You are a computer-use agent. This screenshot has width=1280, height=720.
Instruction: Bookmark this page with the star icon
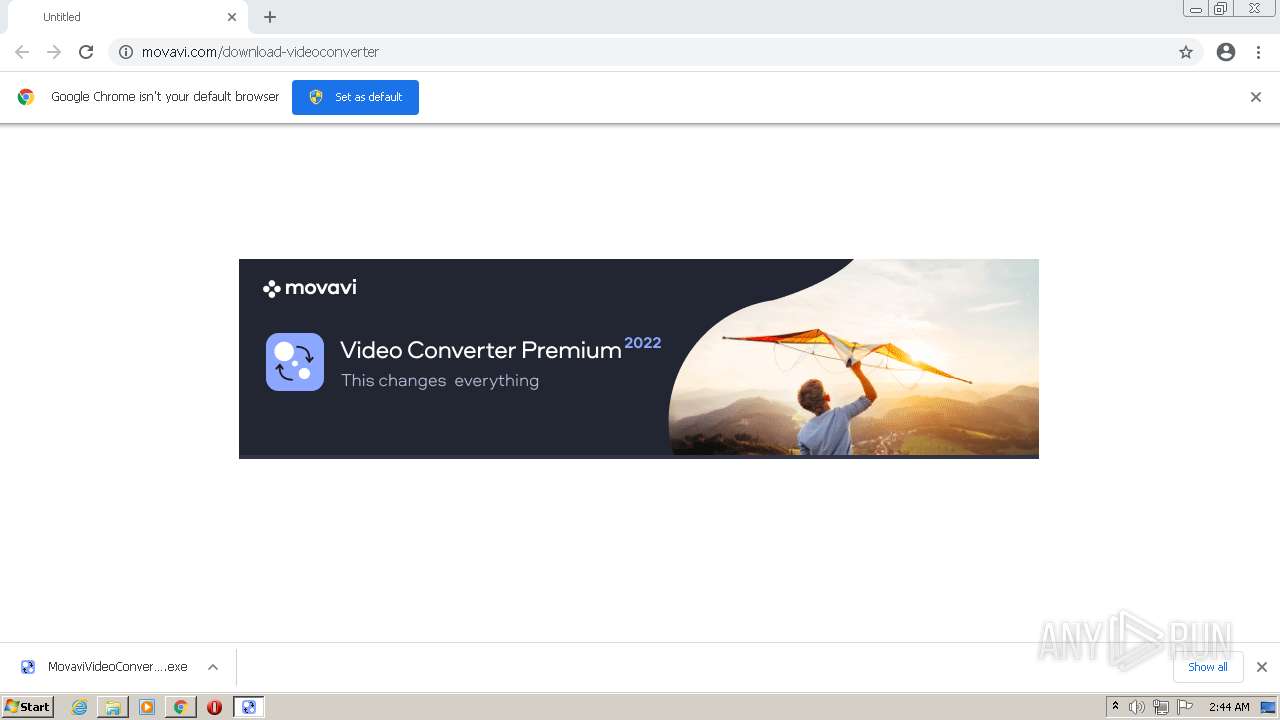coord(1186,52)
